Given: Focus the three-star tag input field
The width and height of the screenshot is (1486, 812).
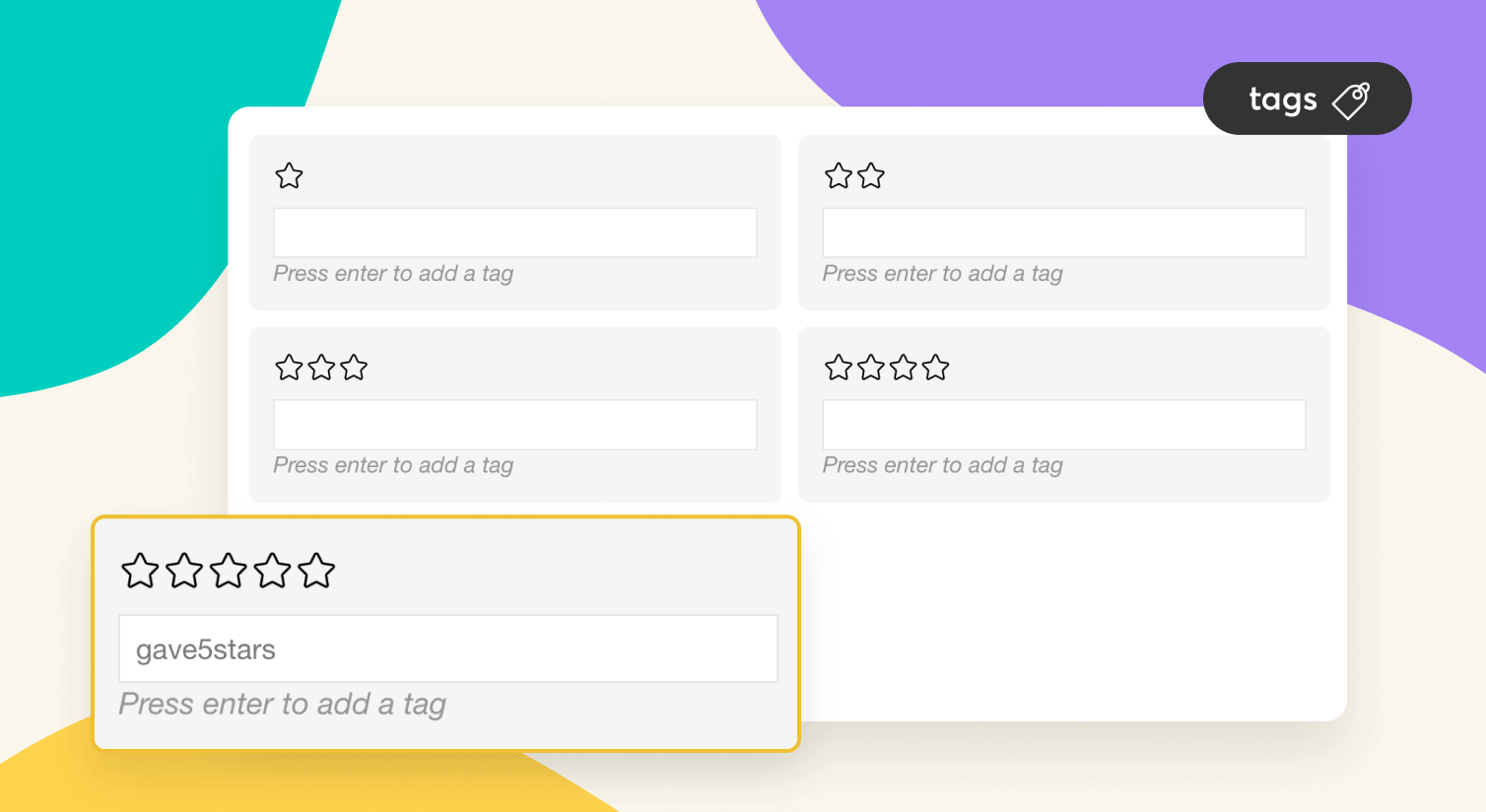Looking at the screenshot, I should coord(514,425).
